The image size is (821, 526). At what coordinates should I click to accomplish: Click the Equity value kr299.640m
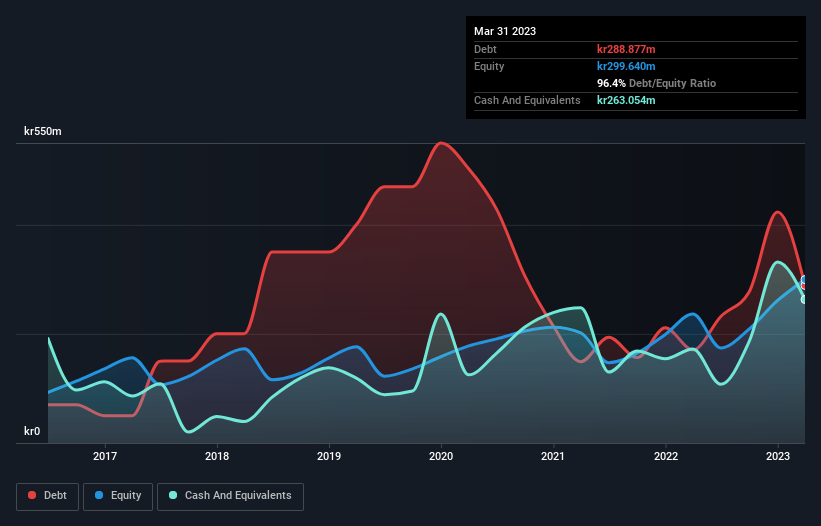626,66
